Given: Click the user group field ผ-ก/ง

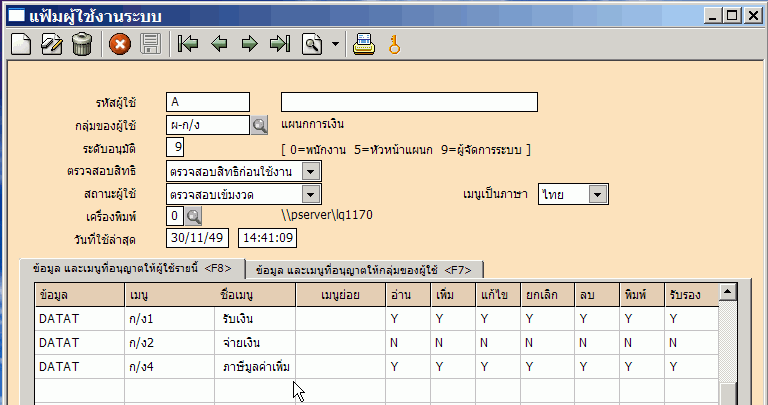Looking at the screenshot, I should (x=208, y=125).
